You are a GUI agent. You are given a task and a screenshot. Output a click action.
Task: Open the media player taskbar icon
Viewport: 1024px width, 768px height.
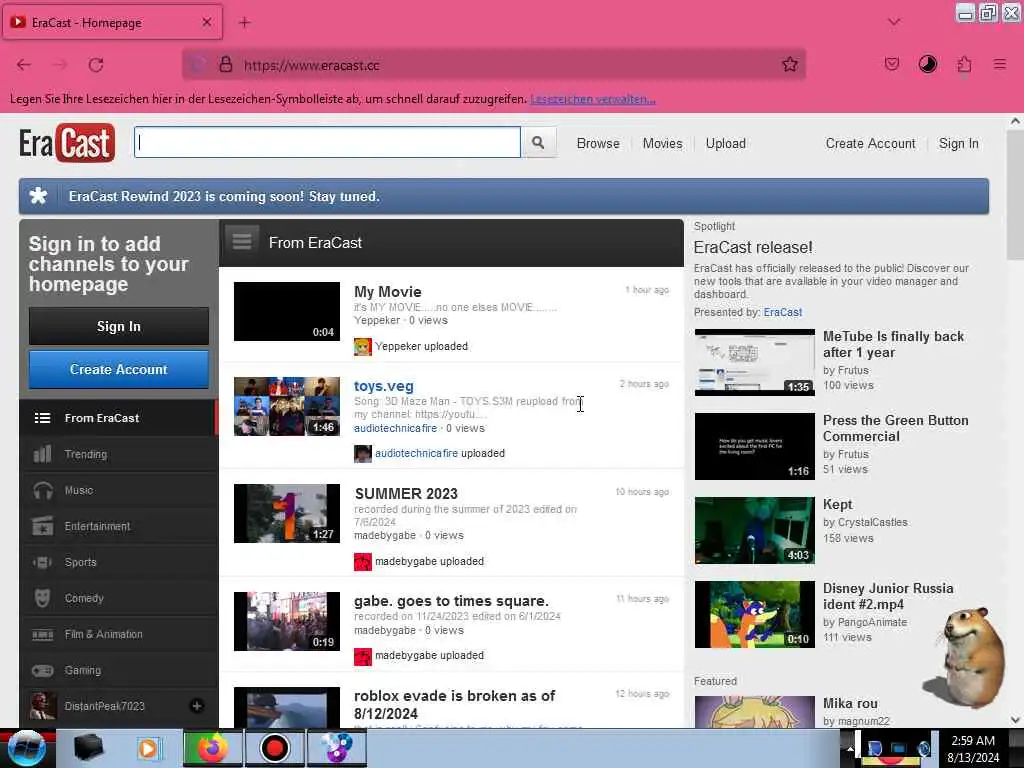pyautogui.click(x=149, y=748)
